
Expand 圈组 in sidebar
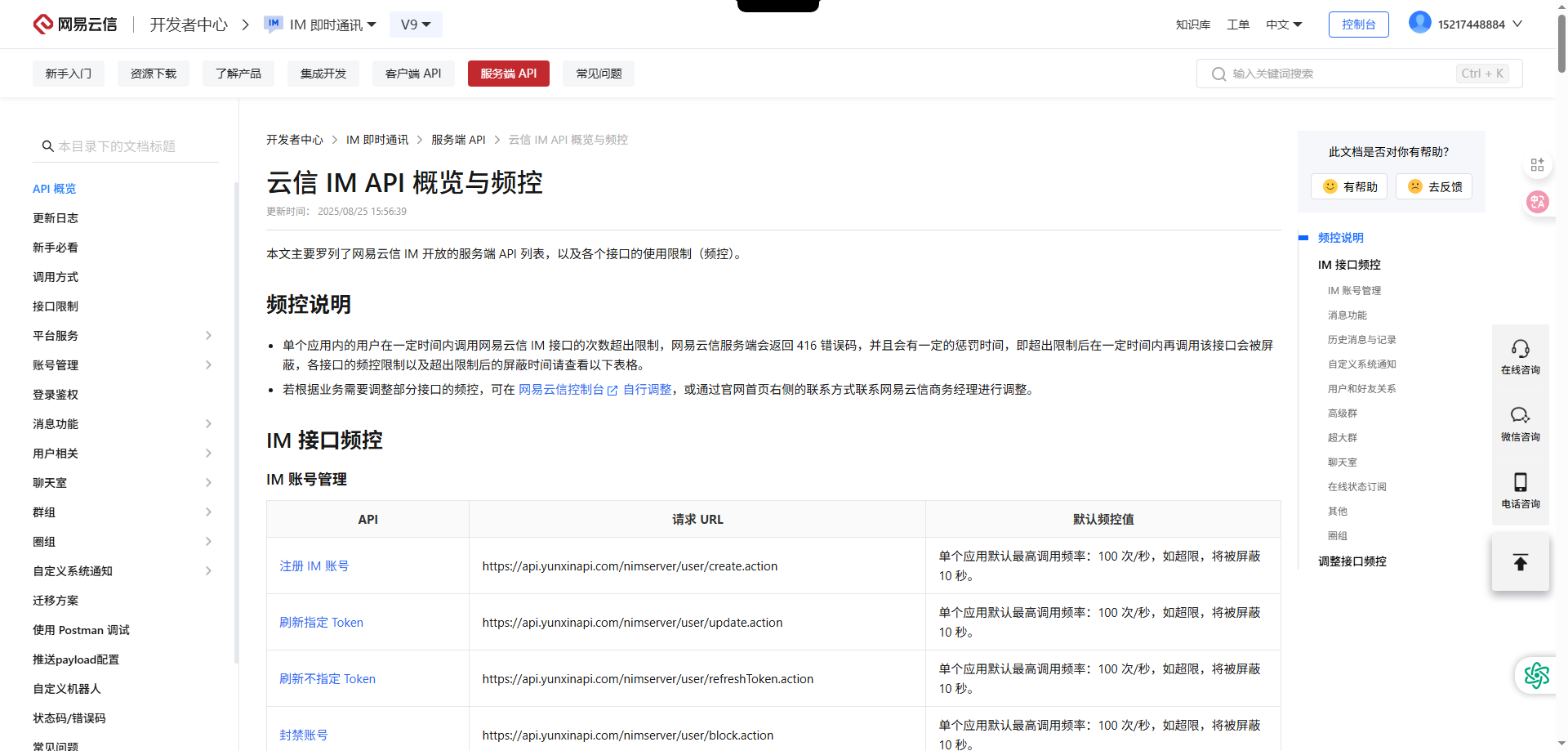(208, 542)
